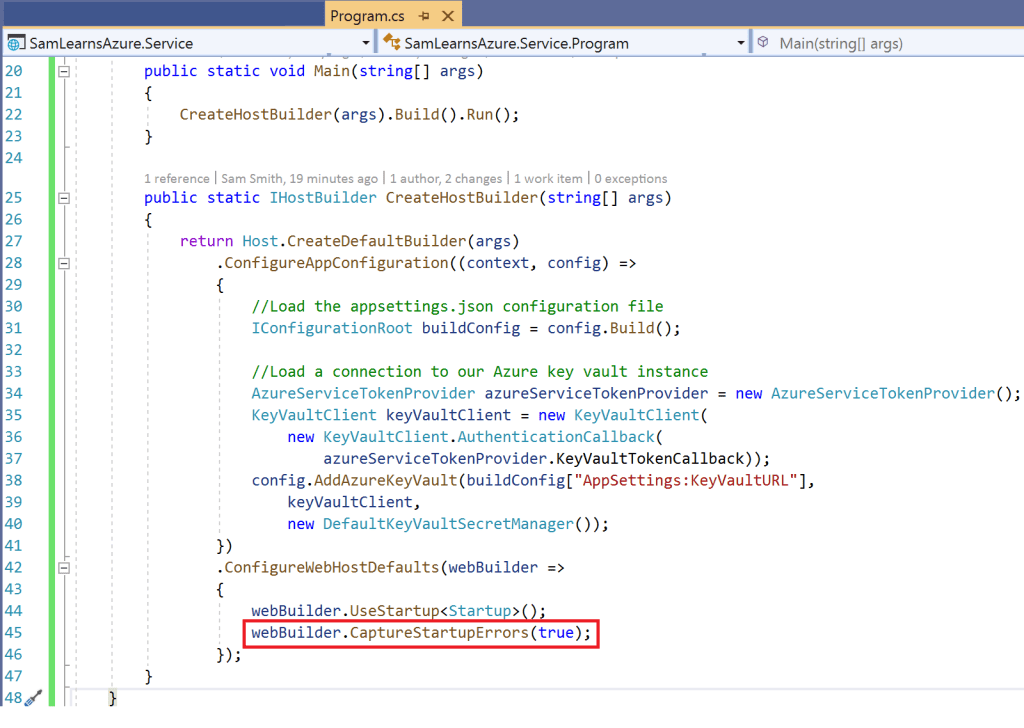This screenshot has height=728, width=1024.
Task: Click the class icon beside SamLearnsAzure.Service.Program
Action: point(391,43)
